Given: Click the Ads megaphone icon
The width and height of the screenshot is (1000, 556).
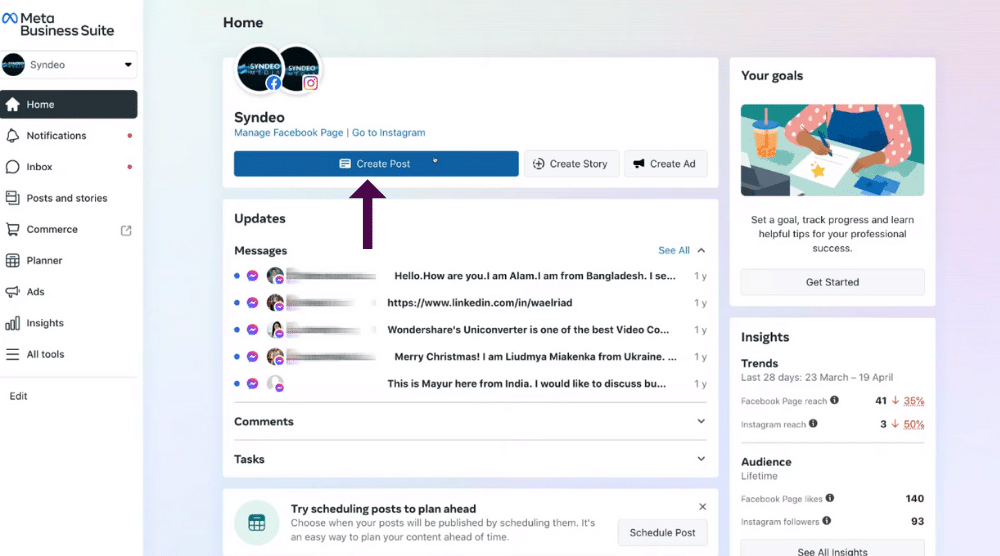Looking at the screenshot, I should (x=13, y=292).
